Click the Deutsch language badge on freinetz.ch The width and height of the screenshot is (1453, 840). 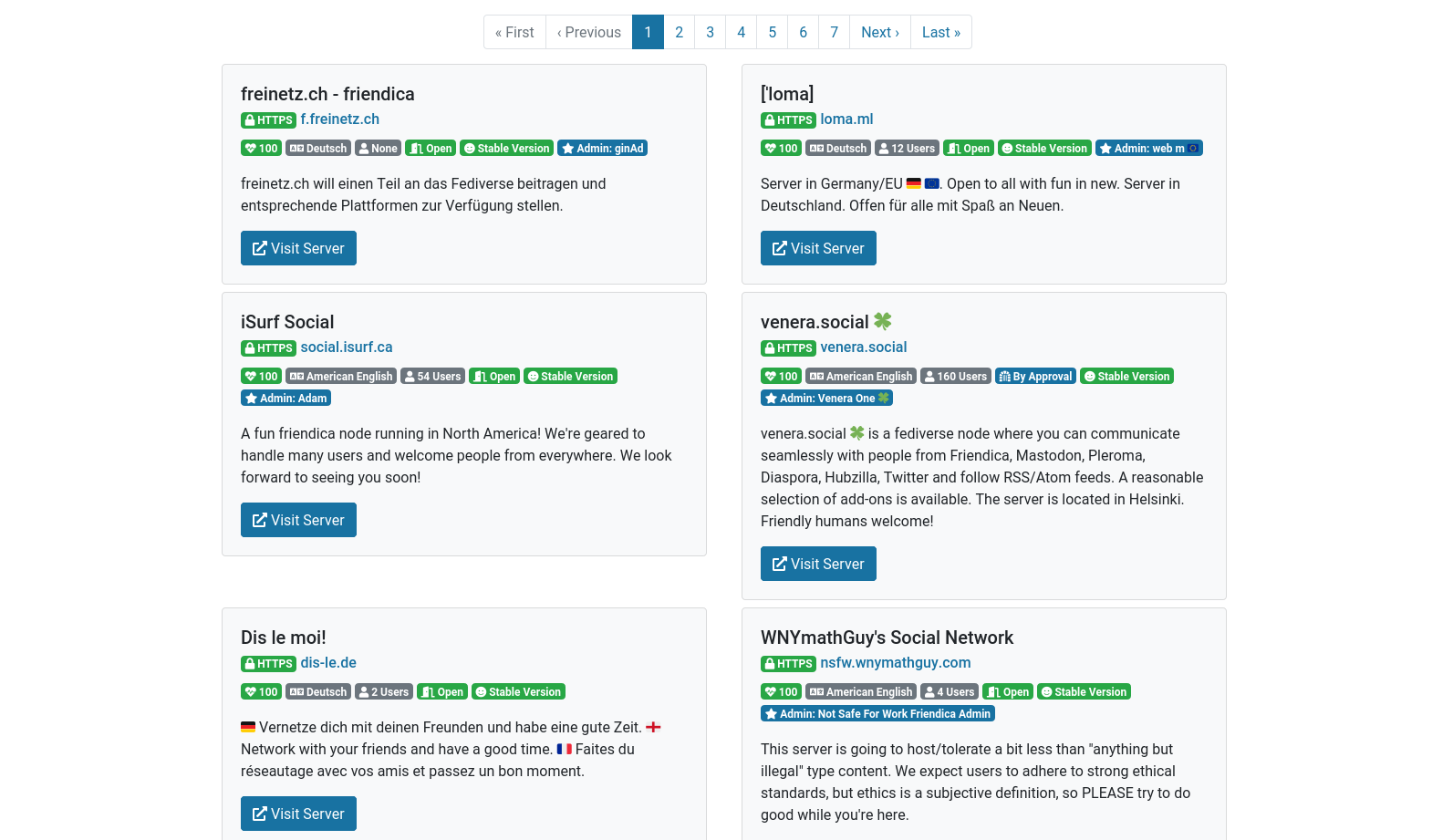[318, 149]
